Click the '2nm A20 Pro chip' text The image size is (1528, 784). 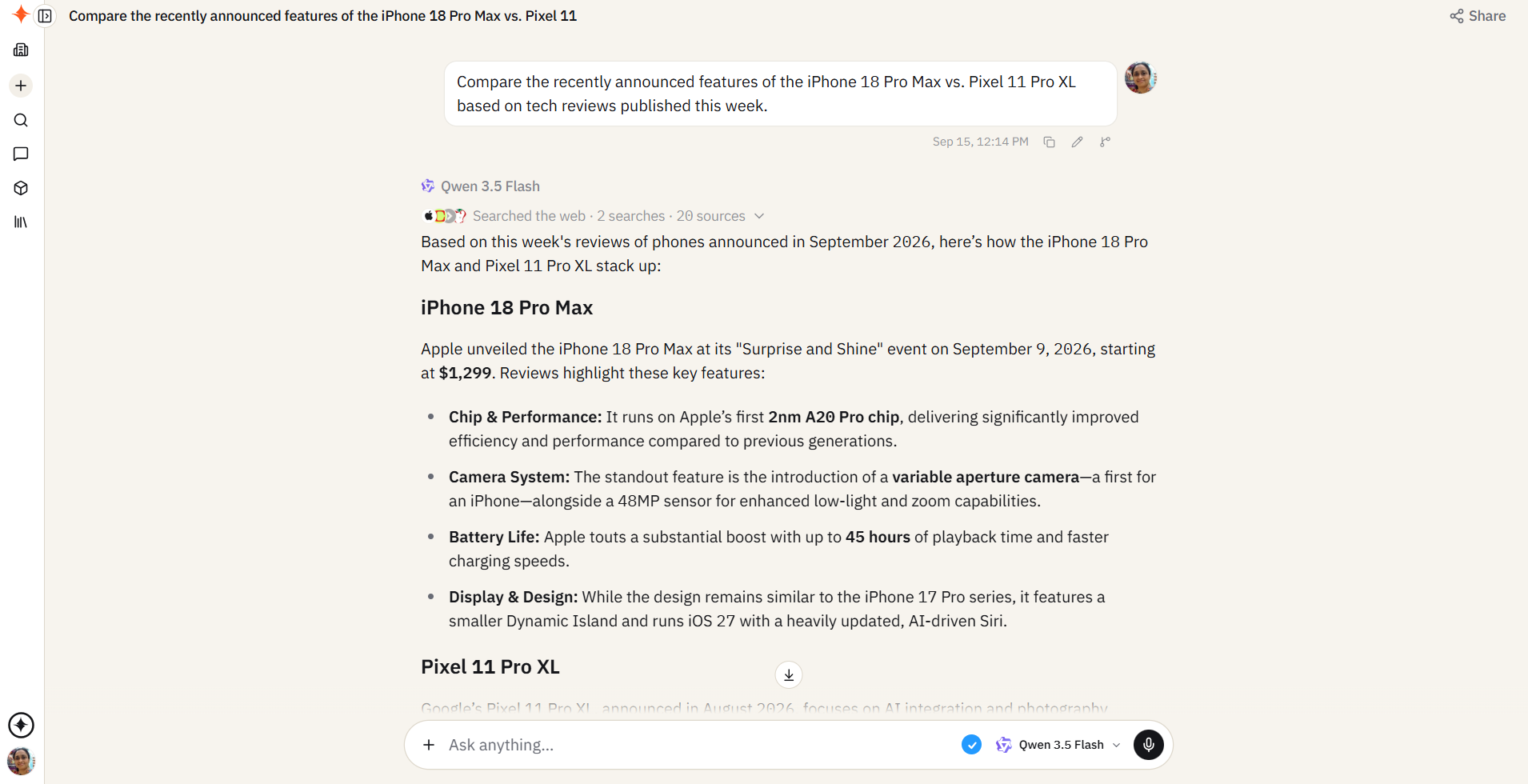tap(834, 417)
